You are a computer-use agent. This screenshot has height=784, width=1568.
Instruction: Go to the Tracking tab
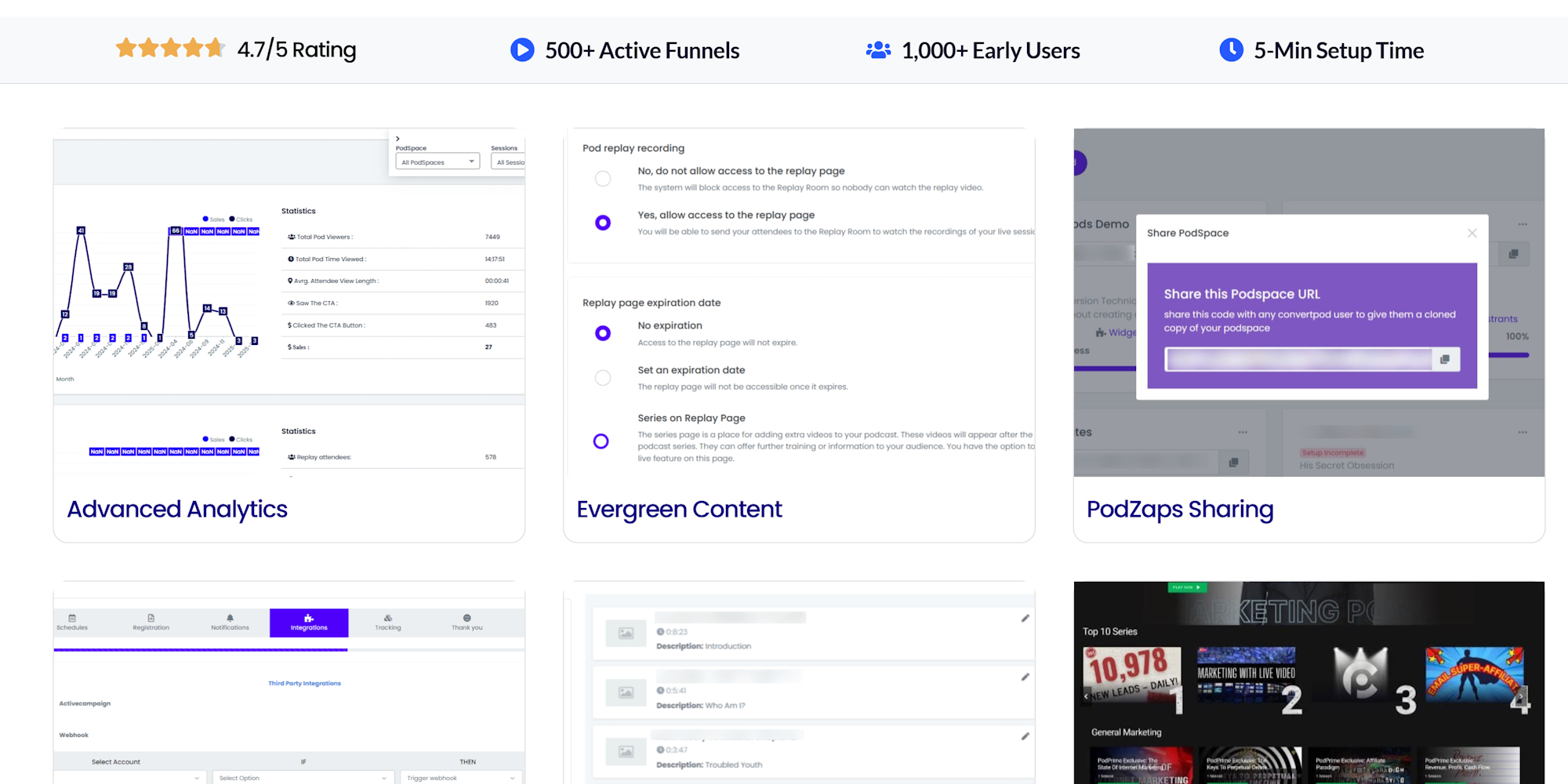coord(388,622)
